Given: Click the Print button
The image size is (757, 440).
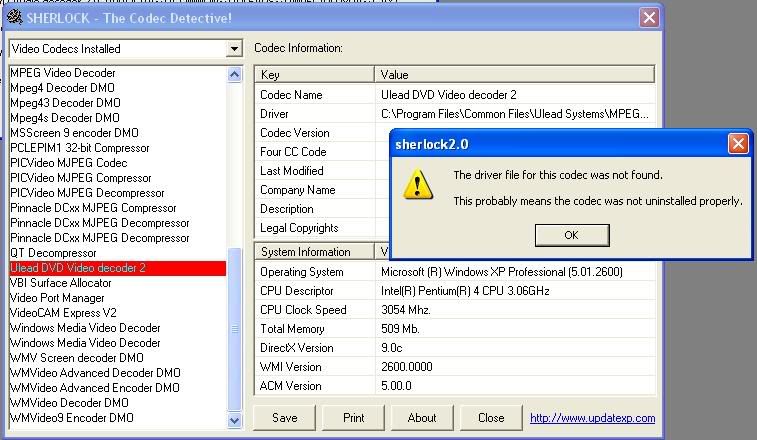Looking at the screenshot, I should pyautogui.click(x=353, y=418).
